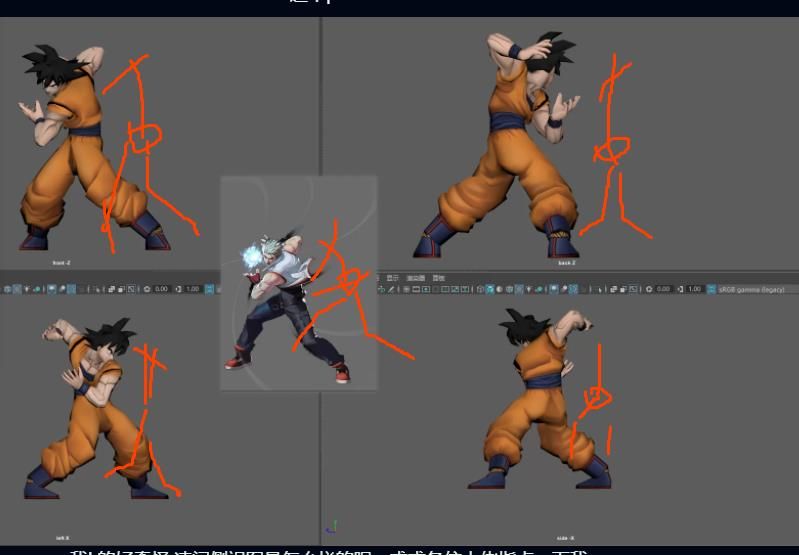The height and width of the screenshot is (555, 799).
Task: Toggle X-ray mode in right panel toolbar
Action: [613, 289]
